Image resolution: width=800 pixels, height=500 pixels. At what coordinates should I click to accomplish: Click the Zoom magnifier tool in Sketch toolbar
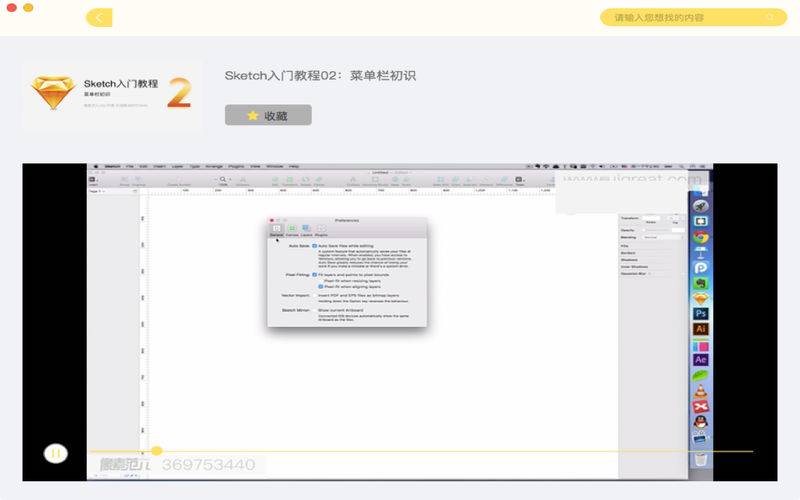click(x=223, y=181)
